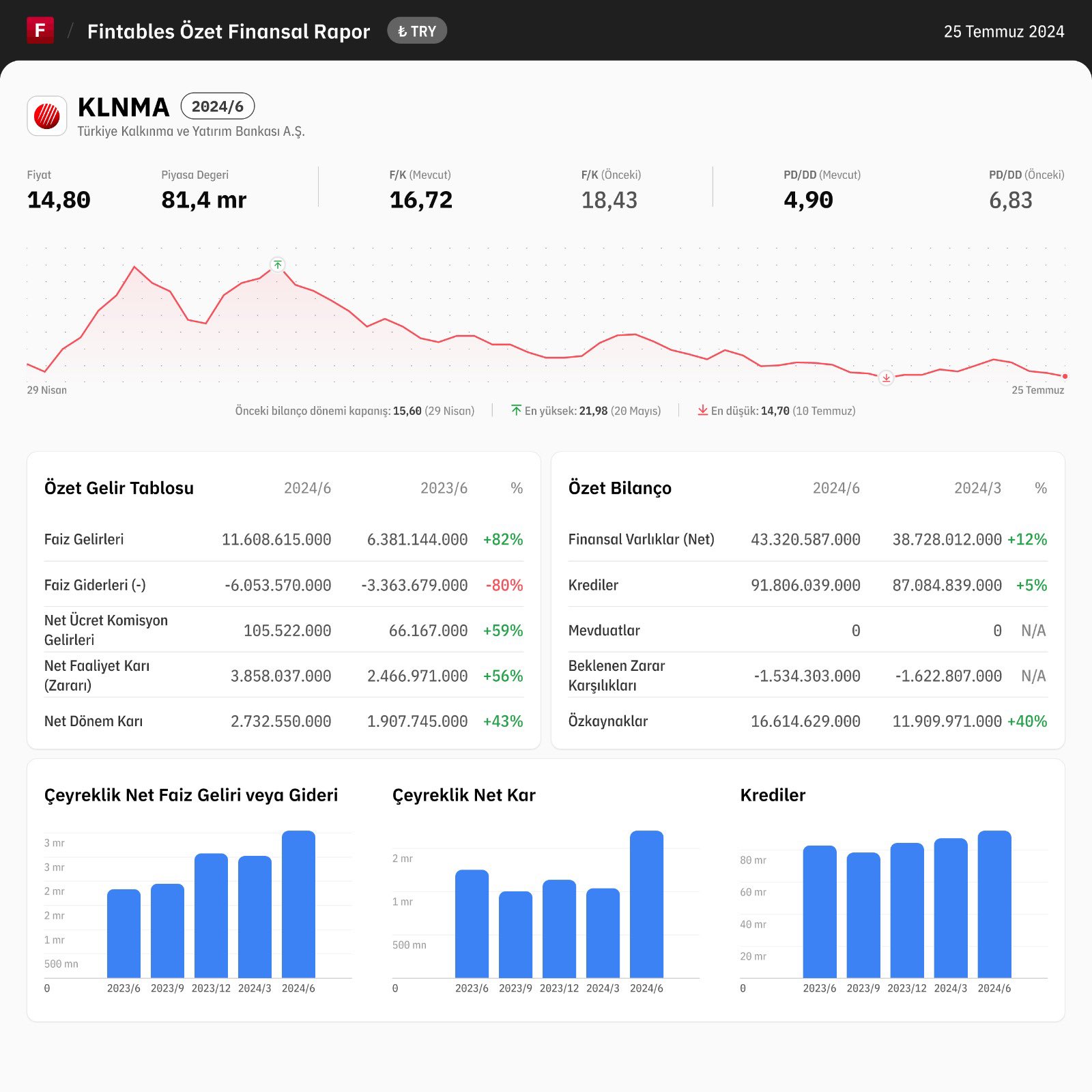Click Özkaynaklar +40% change

(x=1027, y=721)
